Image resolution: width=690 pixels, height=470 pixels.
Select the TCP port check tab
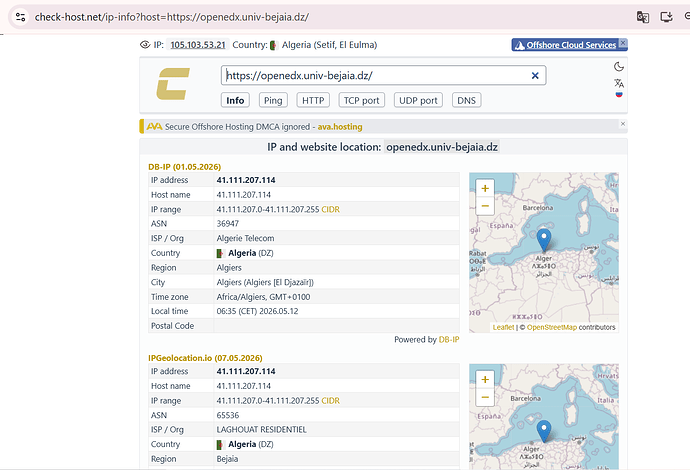pyautogui.click(x=361, y=100)
